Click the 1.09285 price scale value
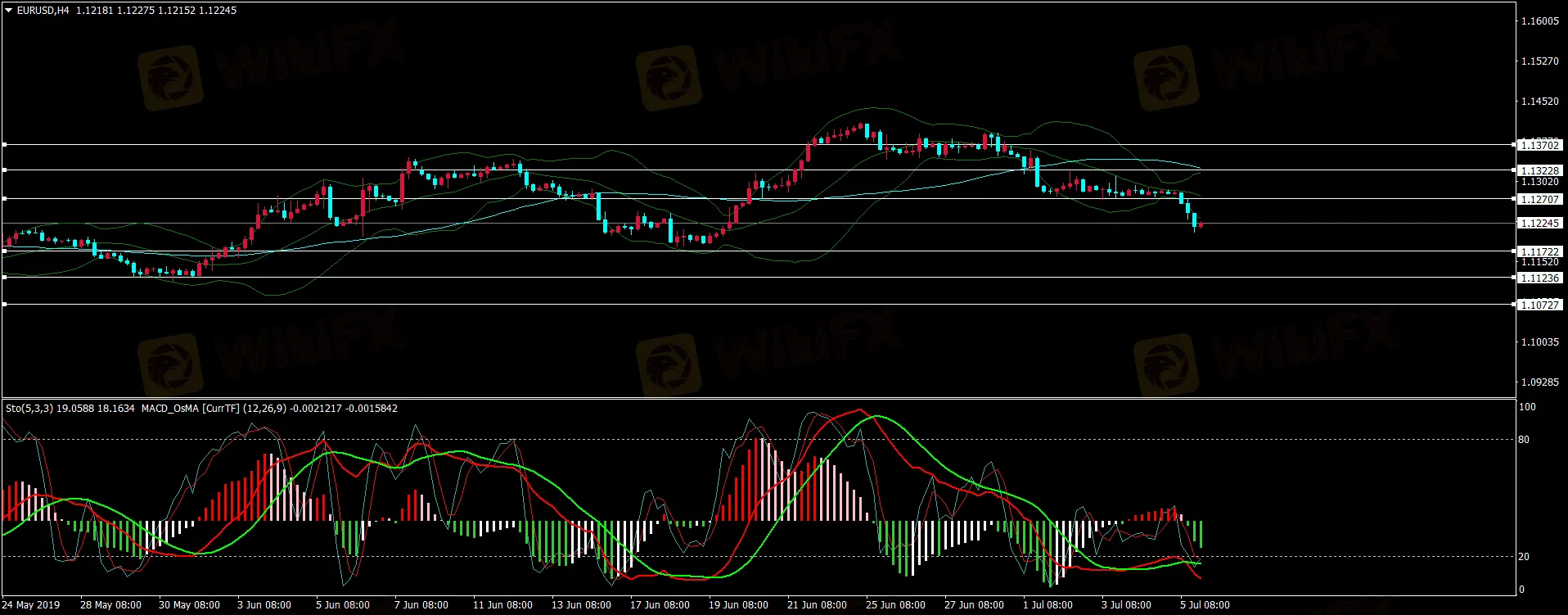The image size is (1568, 615). [x=1539, y=382]
